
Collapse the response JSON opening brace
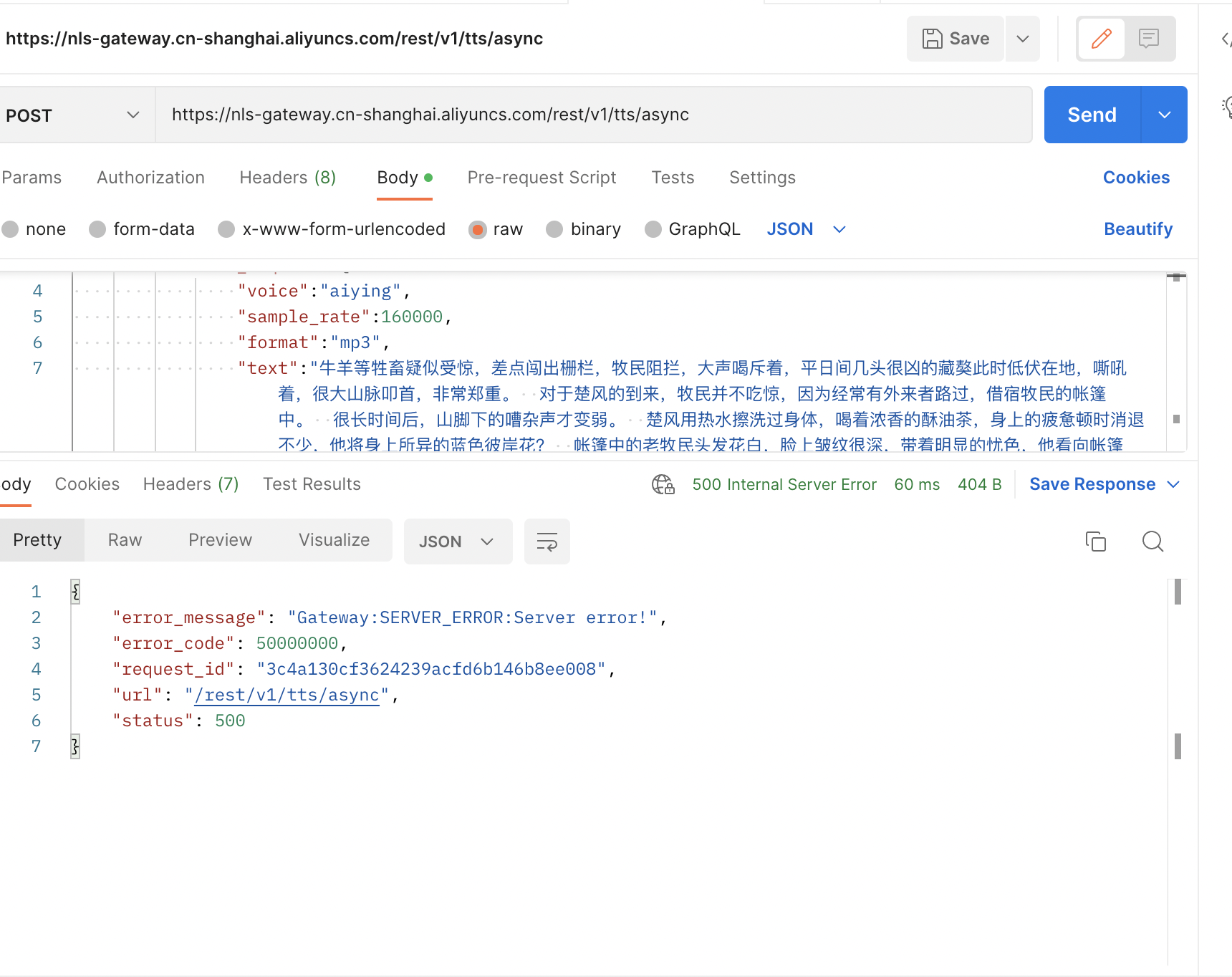coord(75,592)
